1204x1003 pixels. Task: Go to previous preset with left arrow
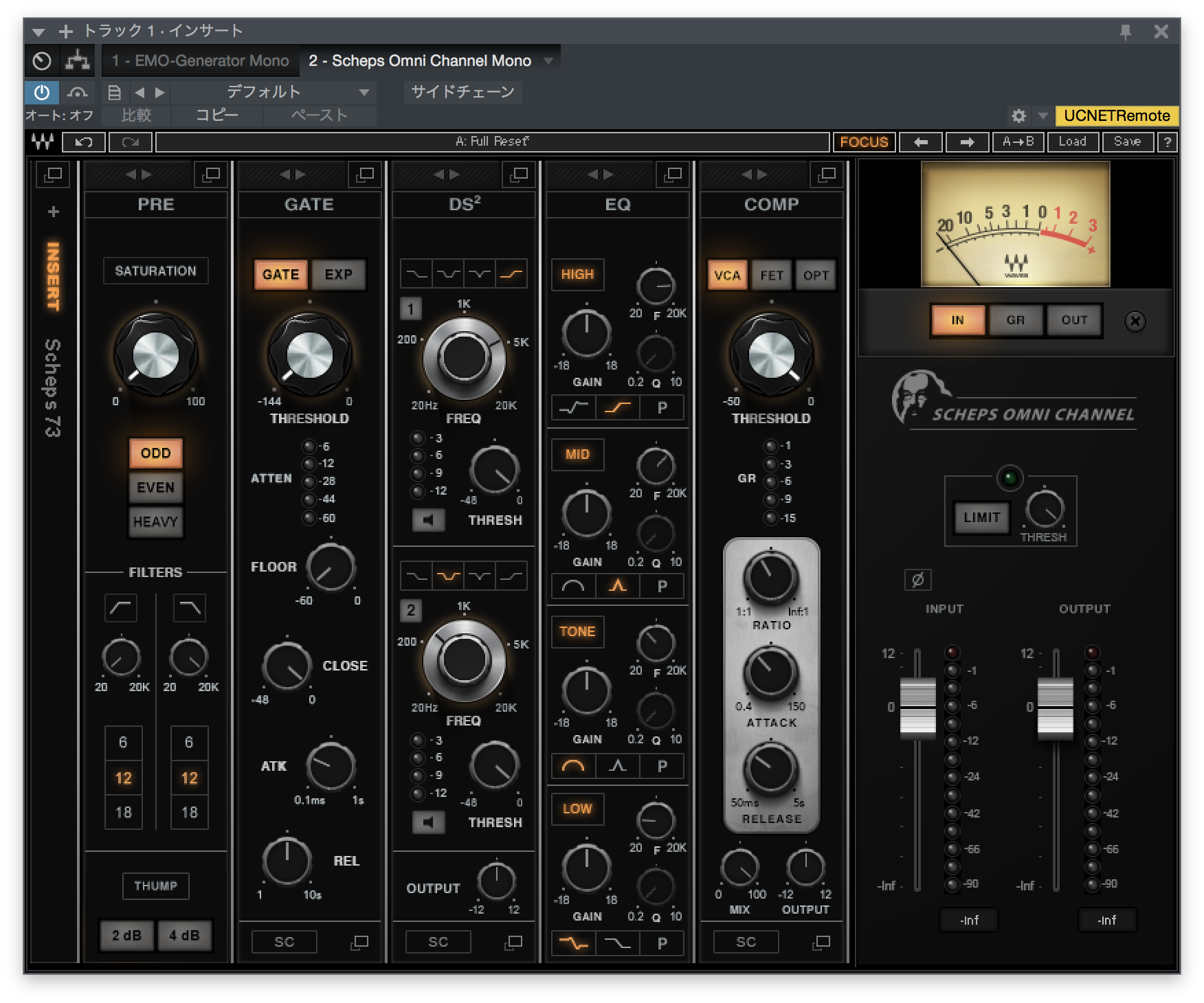click(x=921, y=142)
